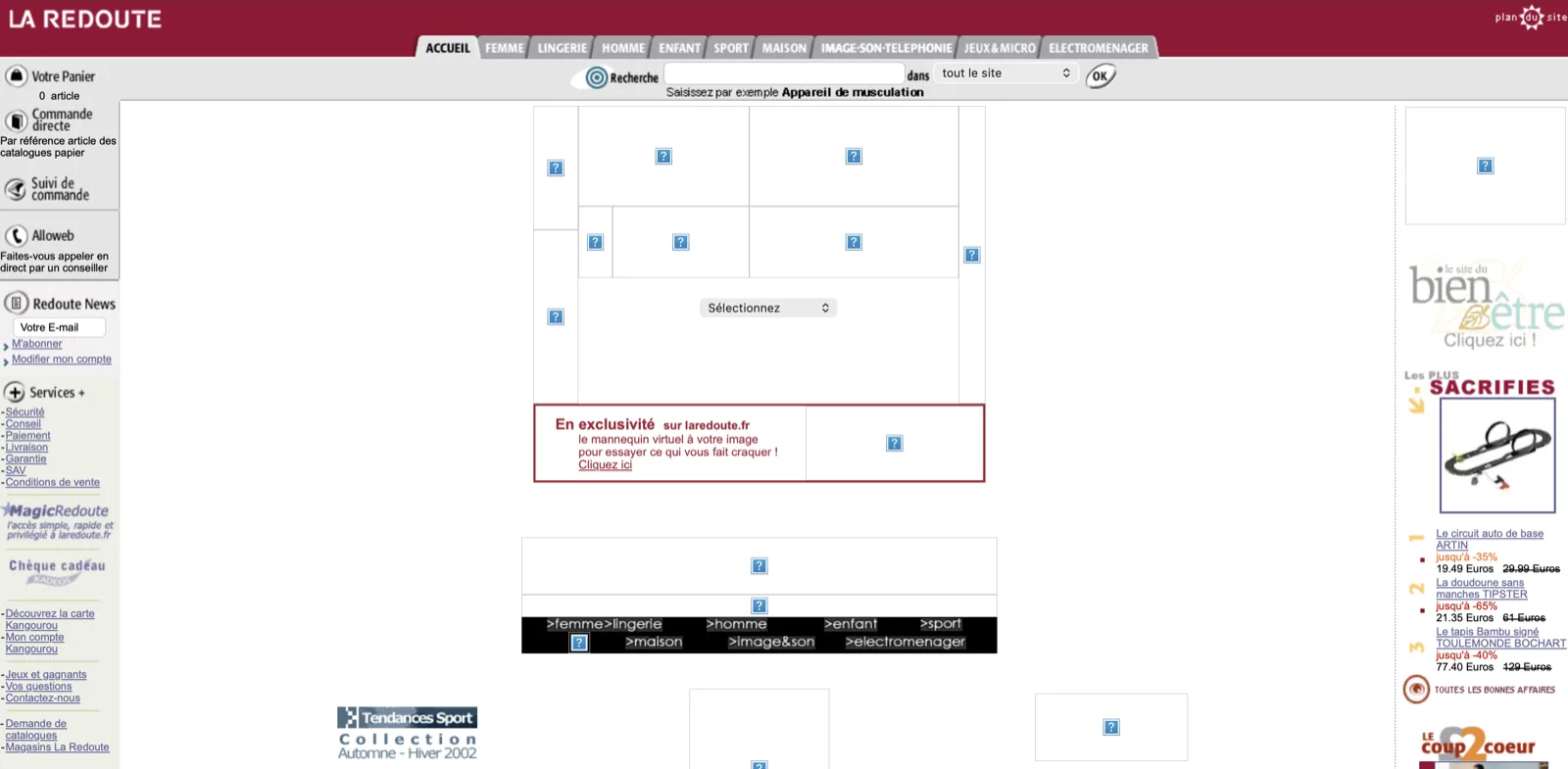
Task: Click the Commande directe icon
Action: pyautogui.click(x=16, y=120)
